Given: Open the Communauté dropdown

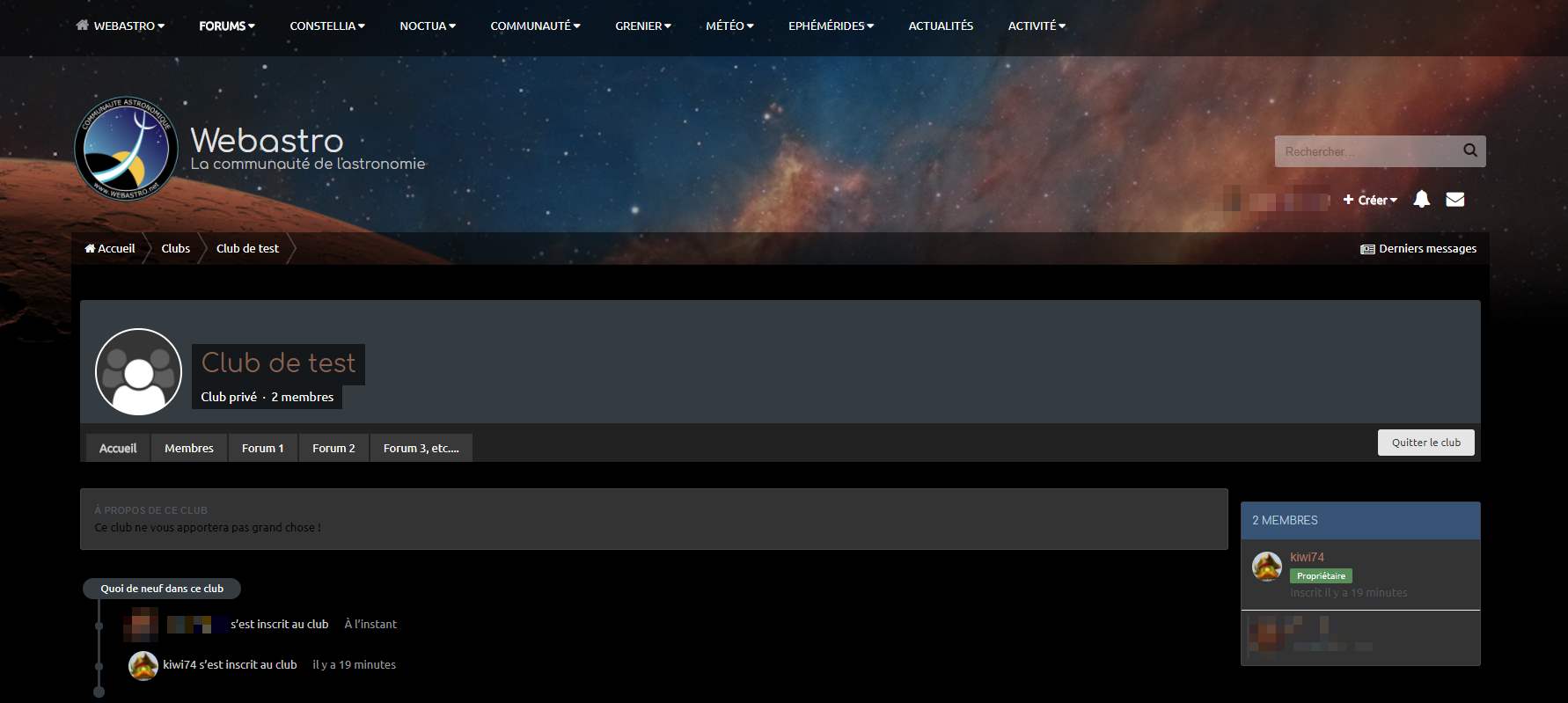Looking at the screenshot, I should (x=535, y=26).
